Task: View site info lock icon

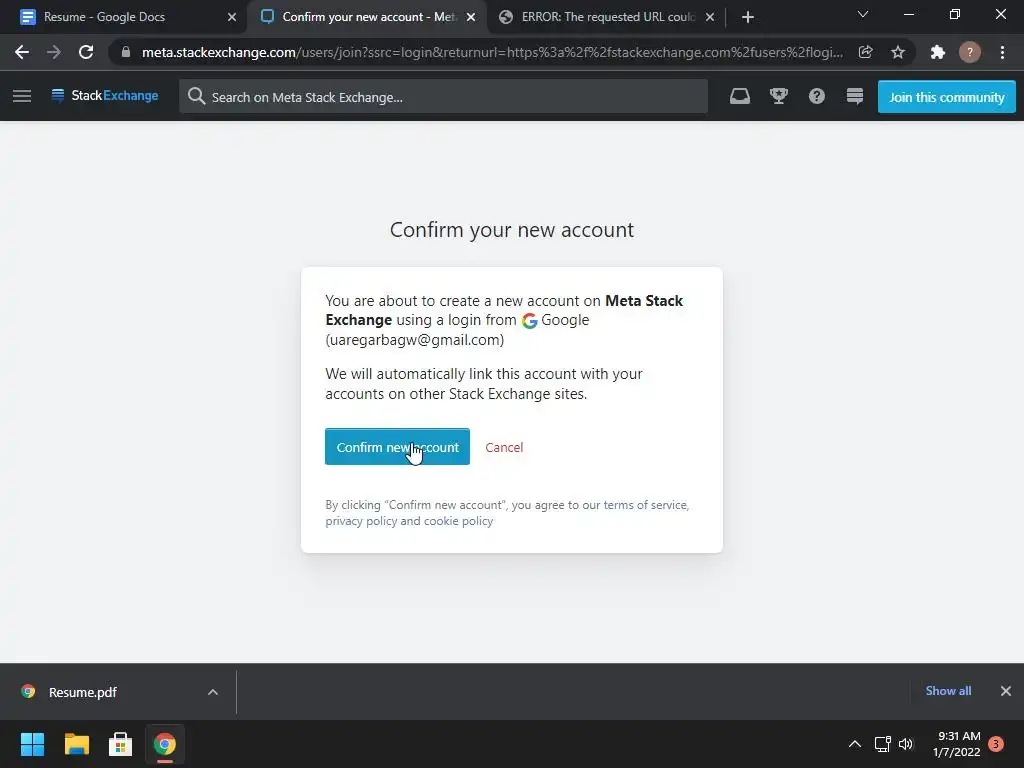Action: point(126,52)
